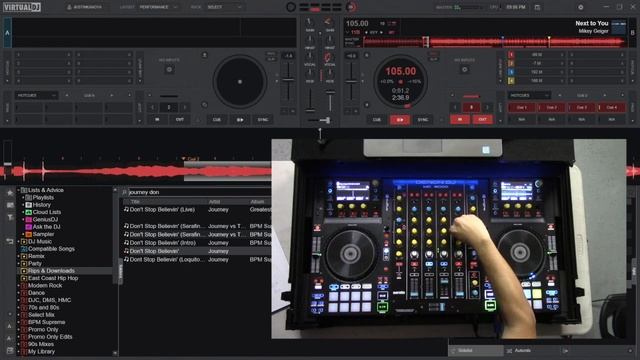Open the Layout PERFORMANCE dropdown
The height and width of the screenshot is (360, 640).
tap(158, 7)
